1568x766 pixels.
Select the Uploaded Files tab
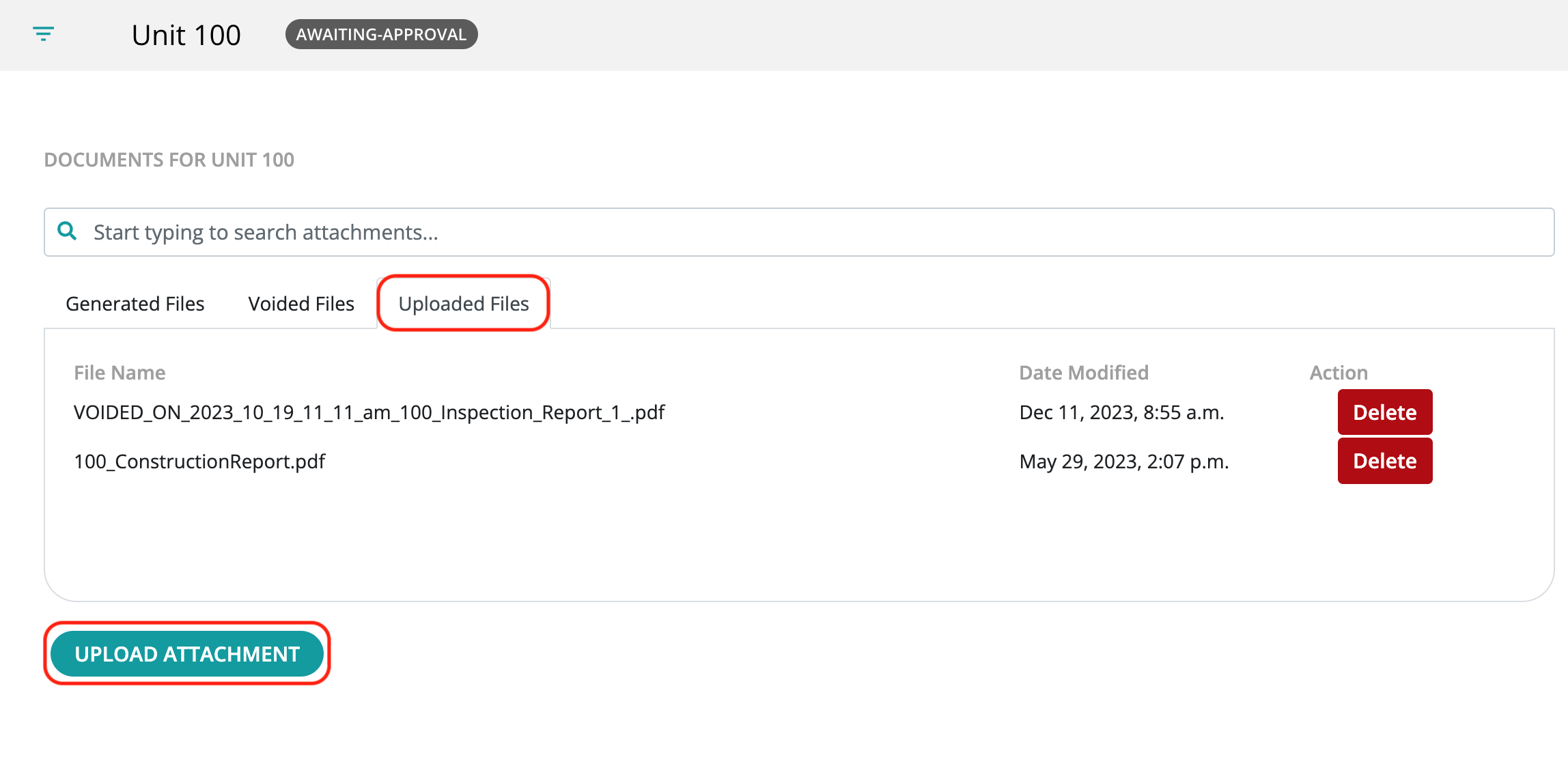pyautogui.click(x=464, y=304)
